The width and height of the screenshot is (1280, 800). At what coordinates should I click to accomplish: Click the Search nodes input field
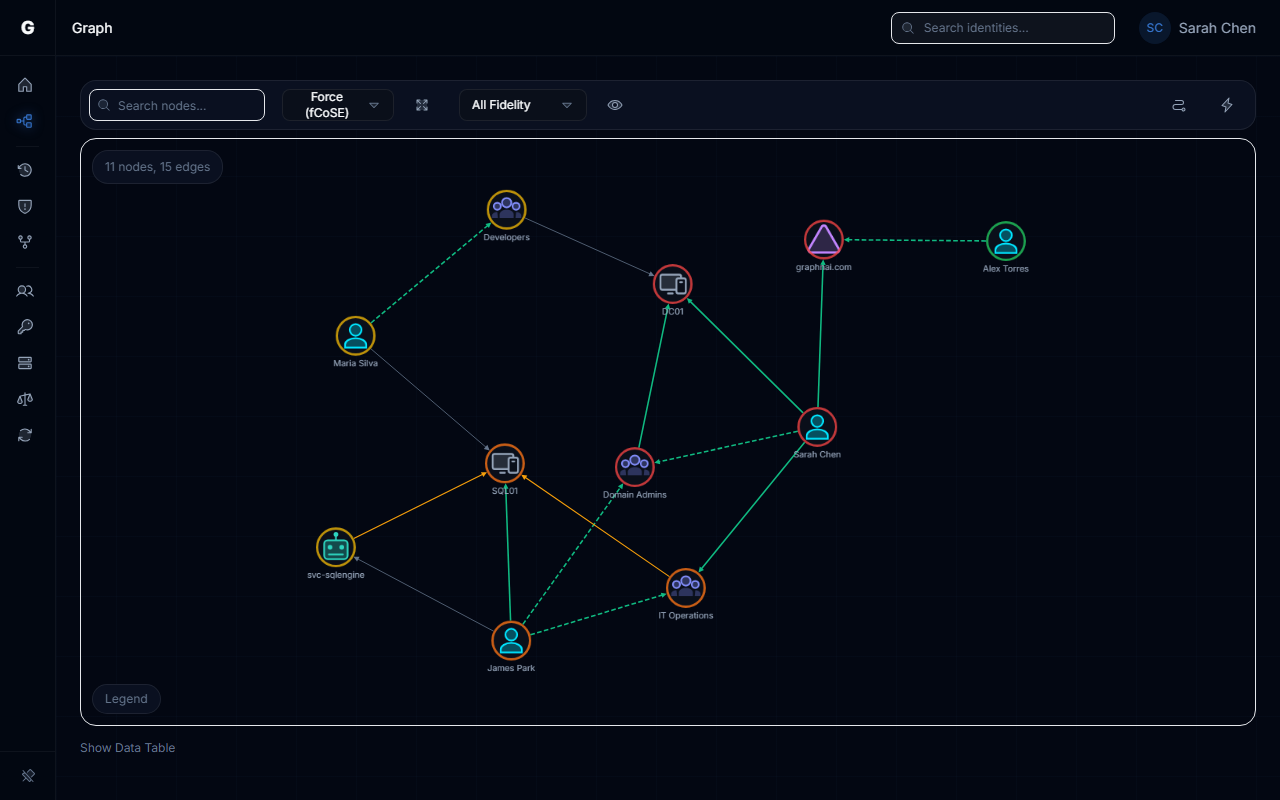coord(177,104)
